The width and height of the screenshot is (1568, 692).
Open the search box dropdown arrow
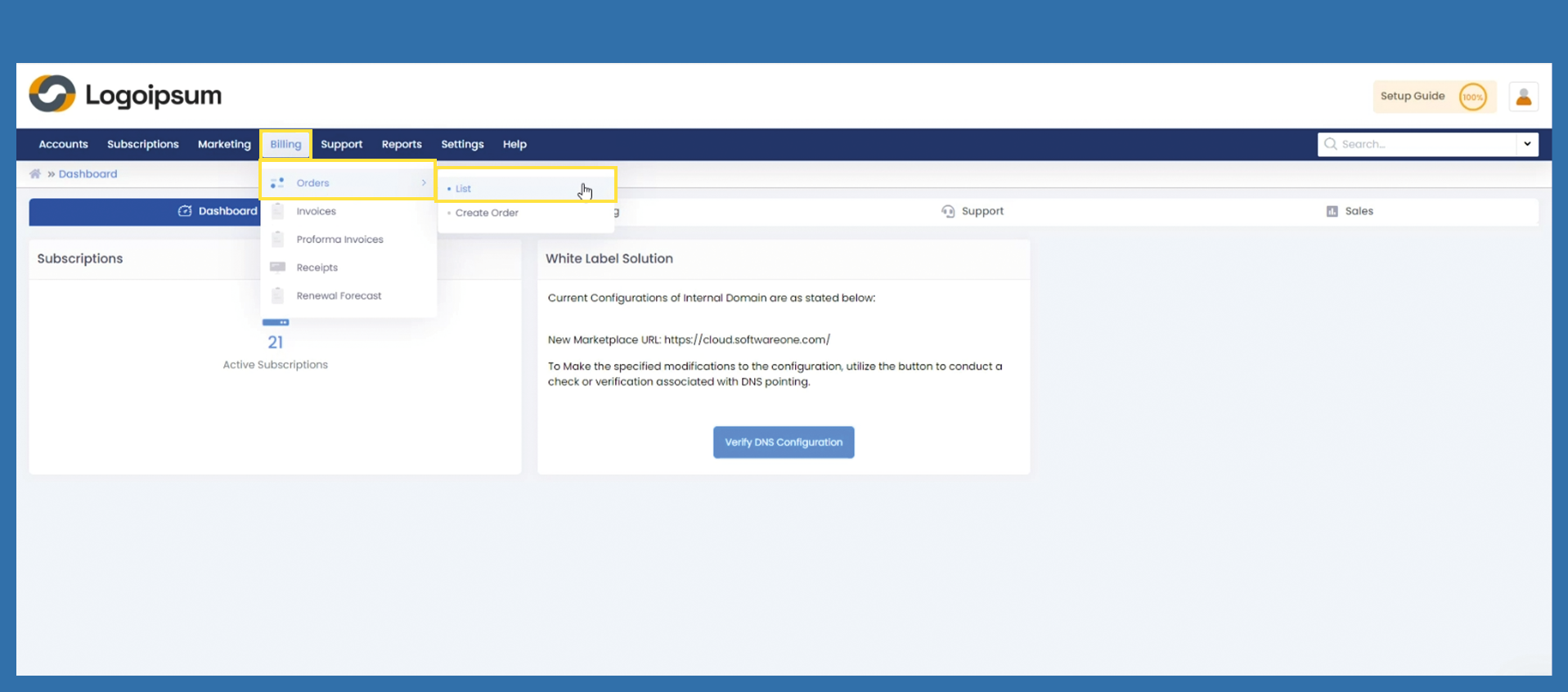(1527, 145)
